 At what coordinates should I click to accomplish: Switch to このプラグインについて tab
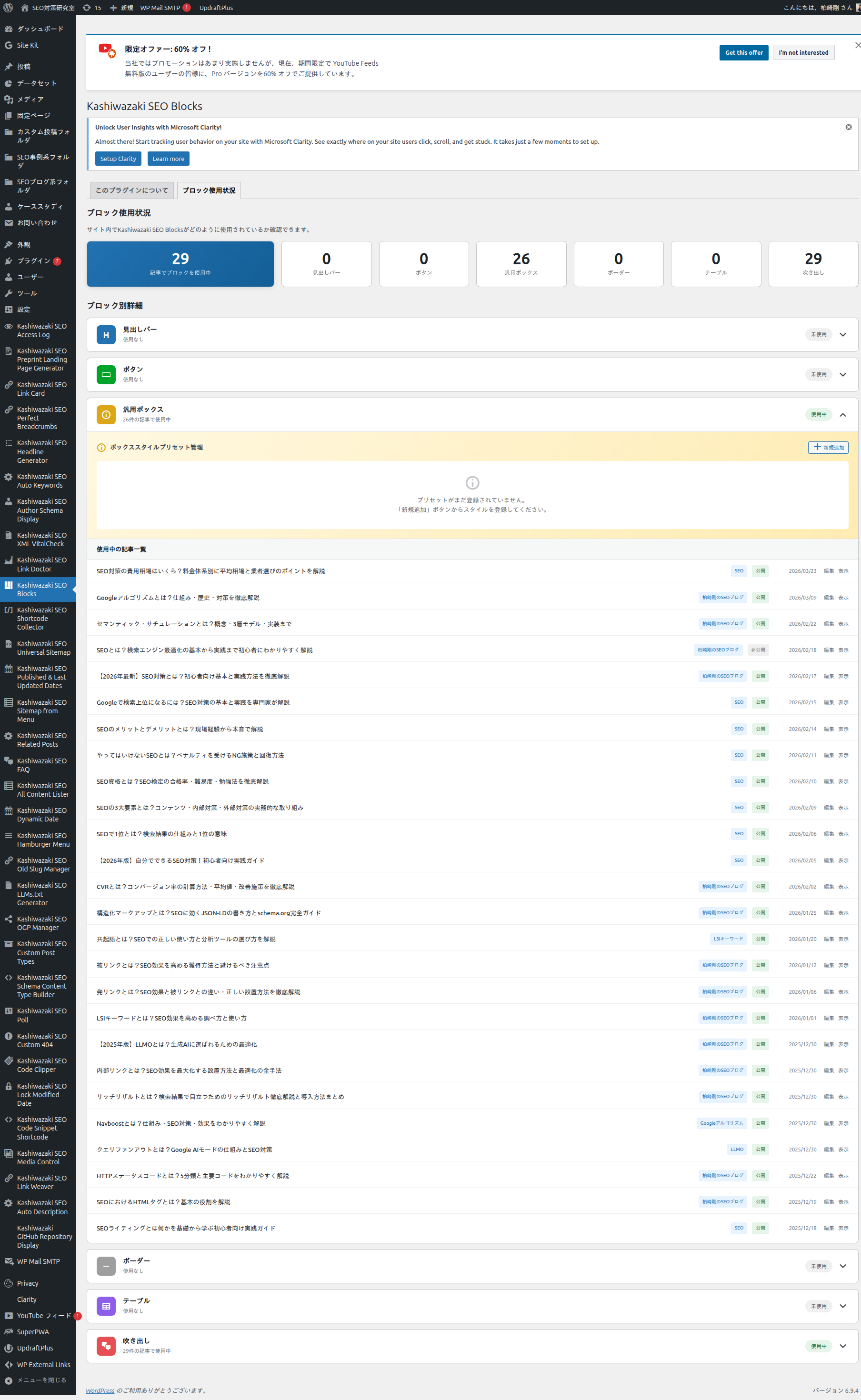click(131, 190)
